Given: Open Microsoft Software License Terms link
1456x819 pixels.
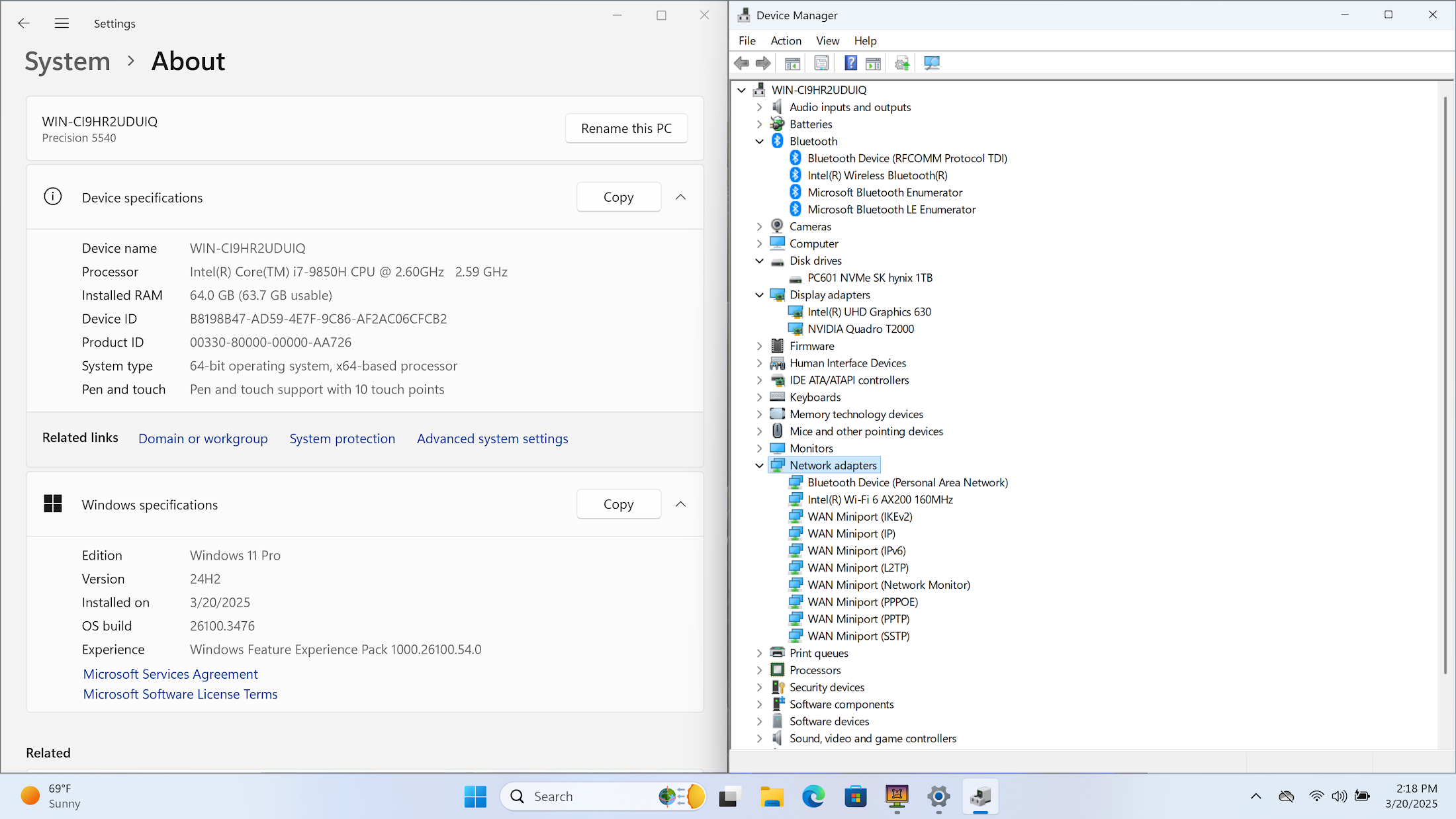Looking at the screenshot, I should coord(181,694).
